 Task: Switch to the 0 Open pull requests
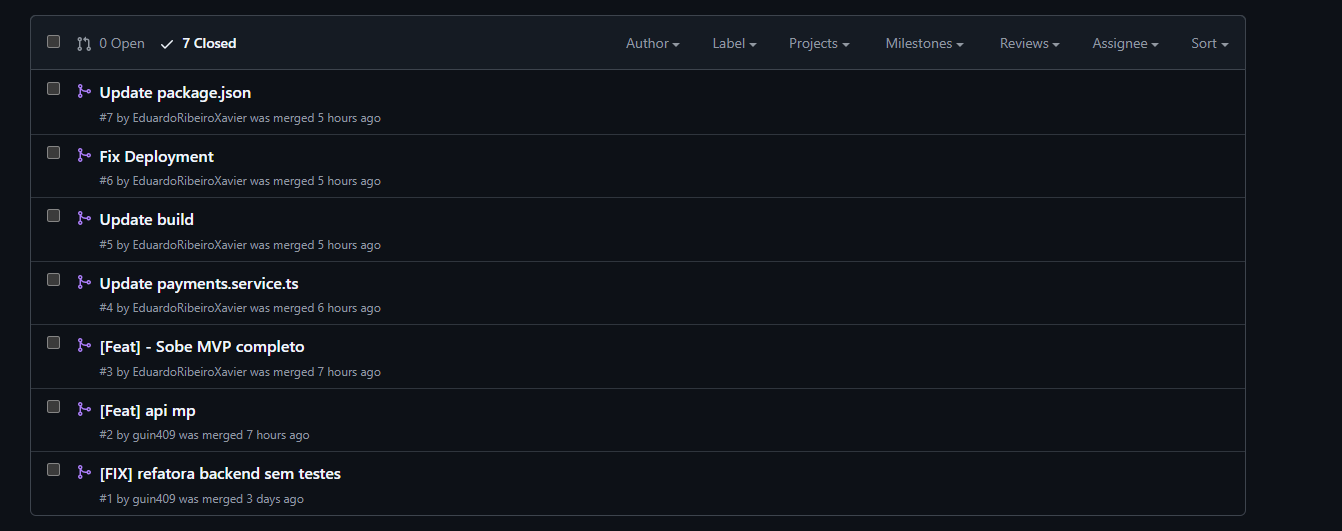pos(121,44)
